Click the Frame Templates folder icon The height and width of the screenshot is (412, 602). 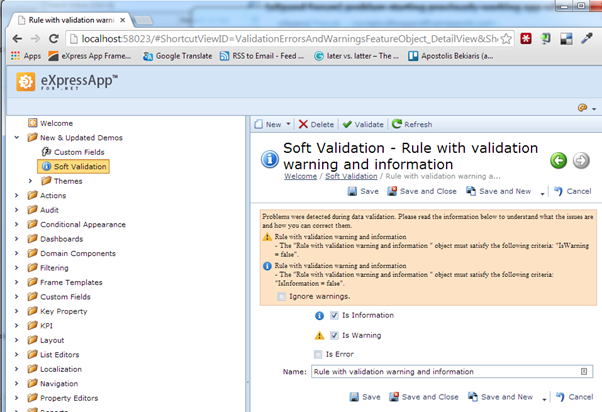coord(33,282)
